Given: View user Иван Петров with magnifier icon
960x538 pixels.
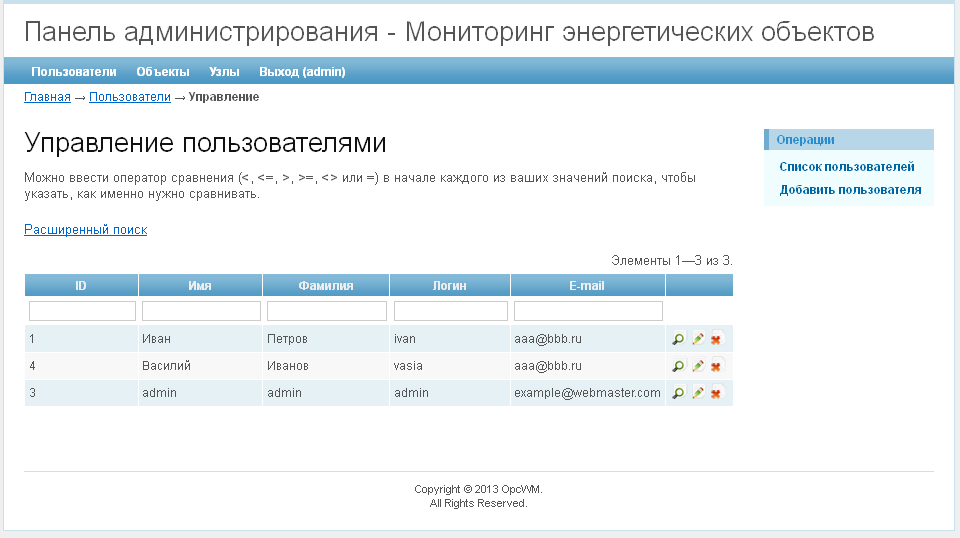Looking at the screenshot, I should (678, 338).
